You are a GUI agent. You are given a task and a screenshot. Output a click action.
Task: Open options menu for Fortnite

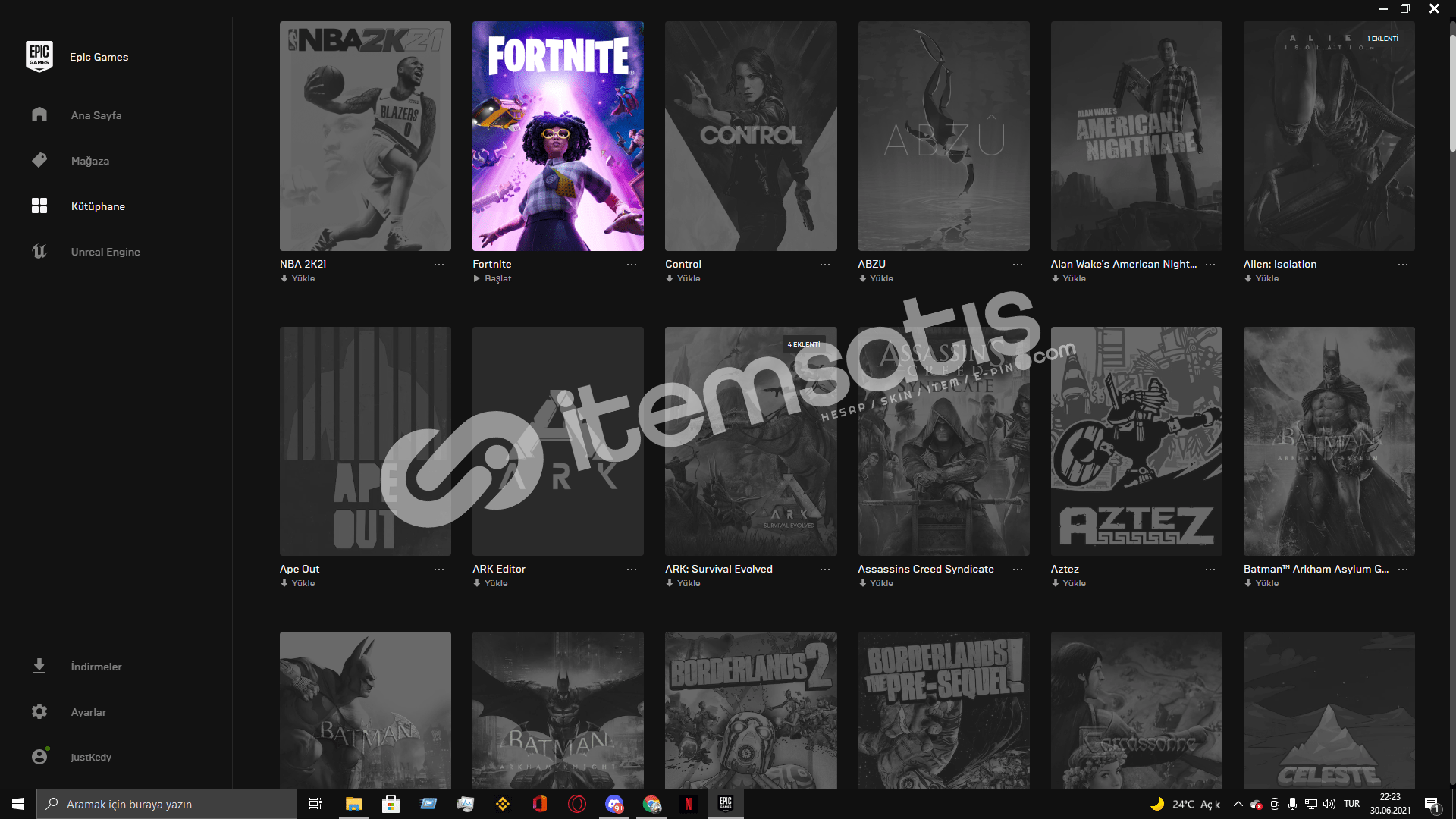click(632, 265)
